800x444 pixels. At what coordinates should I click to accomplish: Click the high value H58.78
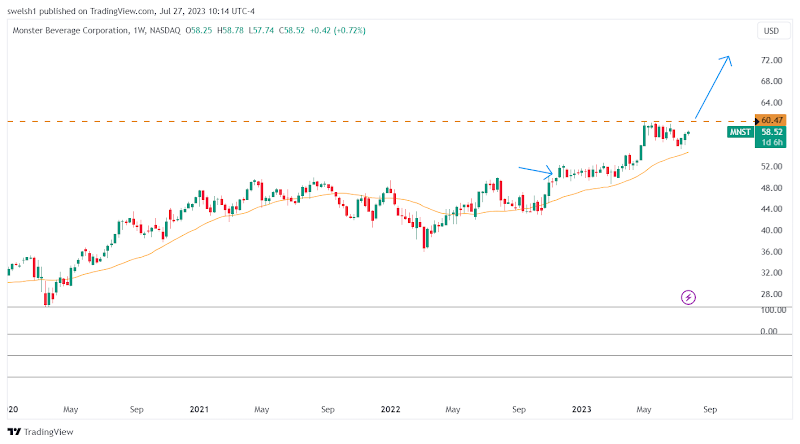(231, 30)
